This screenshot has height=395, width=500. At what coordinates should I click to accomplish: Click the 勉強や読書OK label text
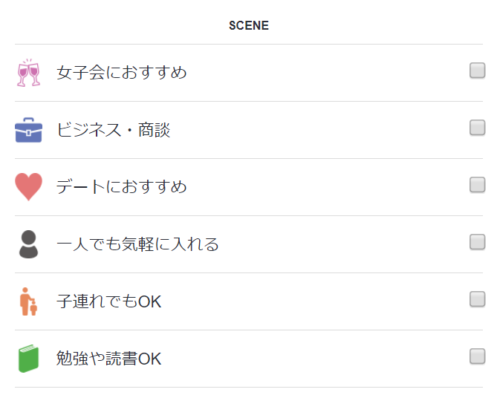(109, 359)
